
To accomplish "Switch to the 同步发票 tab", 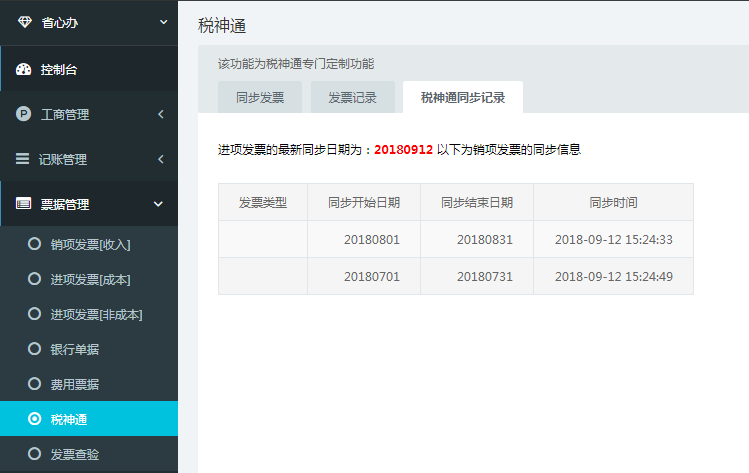I will click(x=260, y=97).
